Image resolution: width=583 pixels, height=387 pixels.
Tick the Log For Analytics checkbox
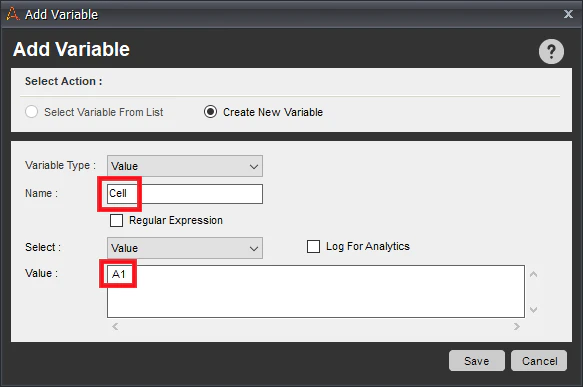(x=313, y=246)
